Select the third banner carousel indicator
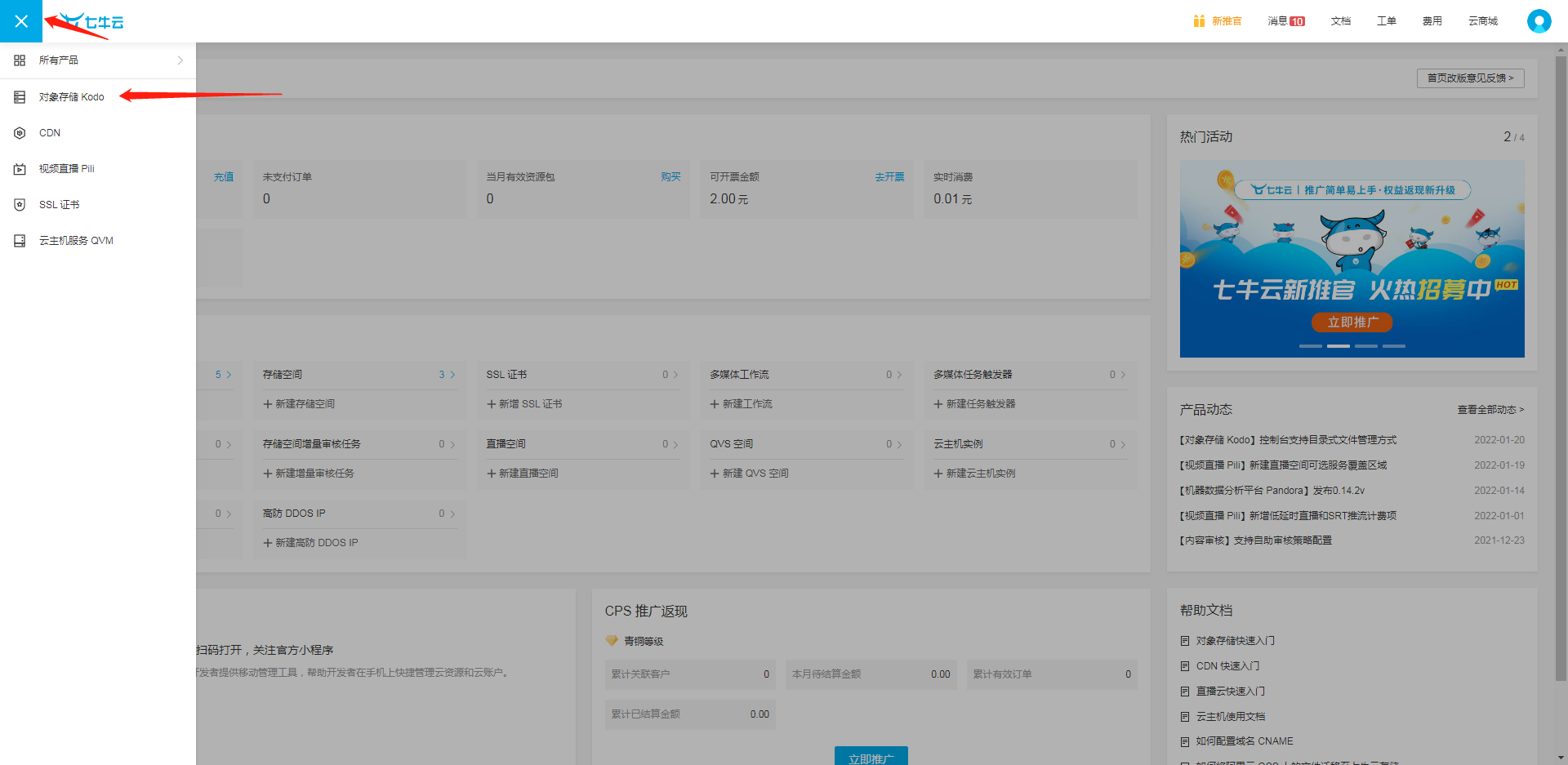 [1366, 346]
